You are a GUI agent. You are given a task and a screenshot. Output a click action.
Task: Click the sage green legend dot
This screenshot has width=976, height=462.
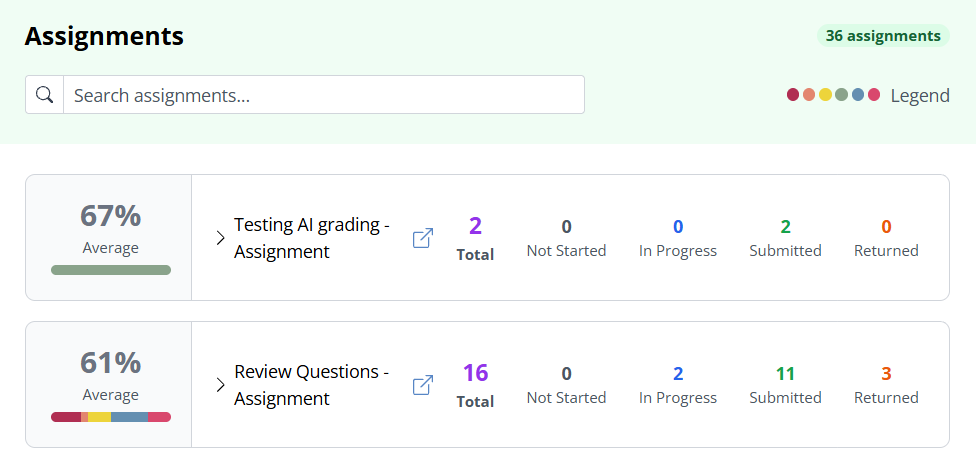842,95
